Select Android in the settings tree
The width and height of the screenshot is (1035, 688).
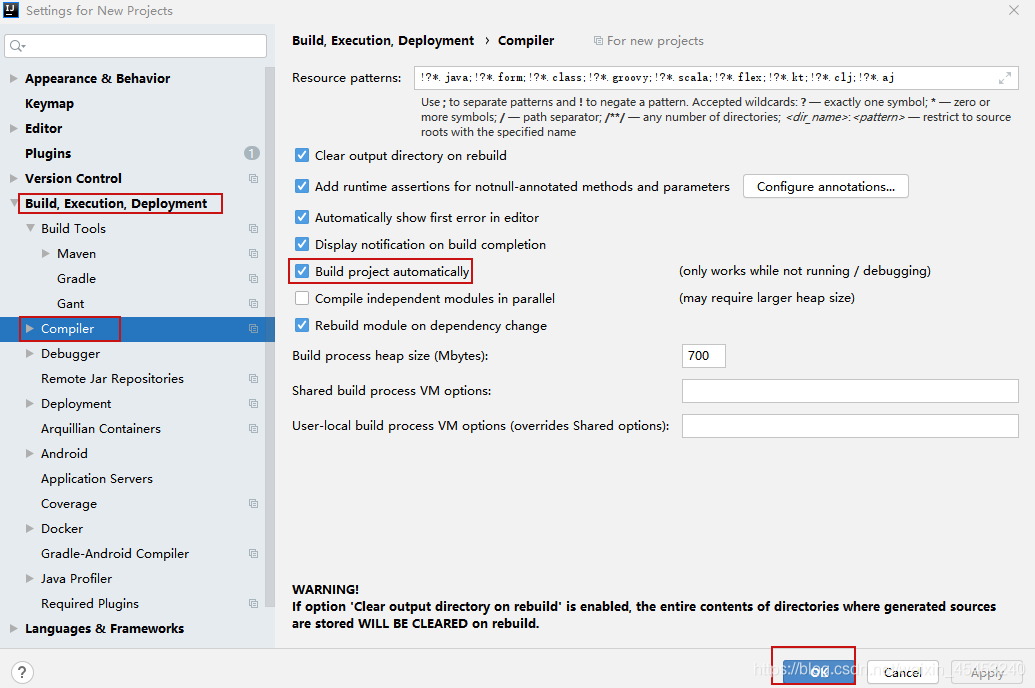click(x=64, y=454)
